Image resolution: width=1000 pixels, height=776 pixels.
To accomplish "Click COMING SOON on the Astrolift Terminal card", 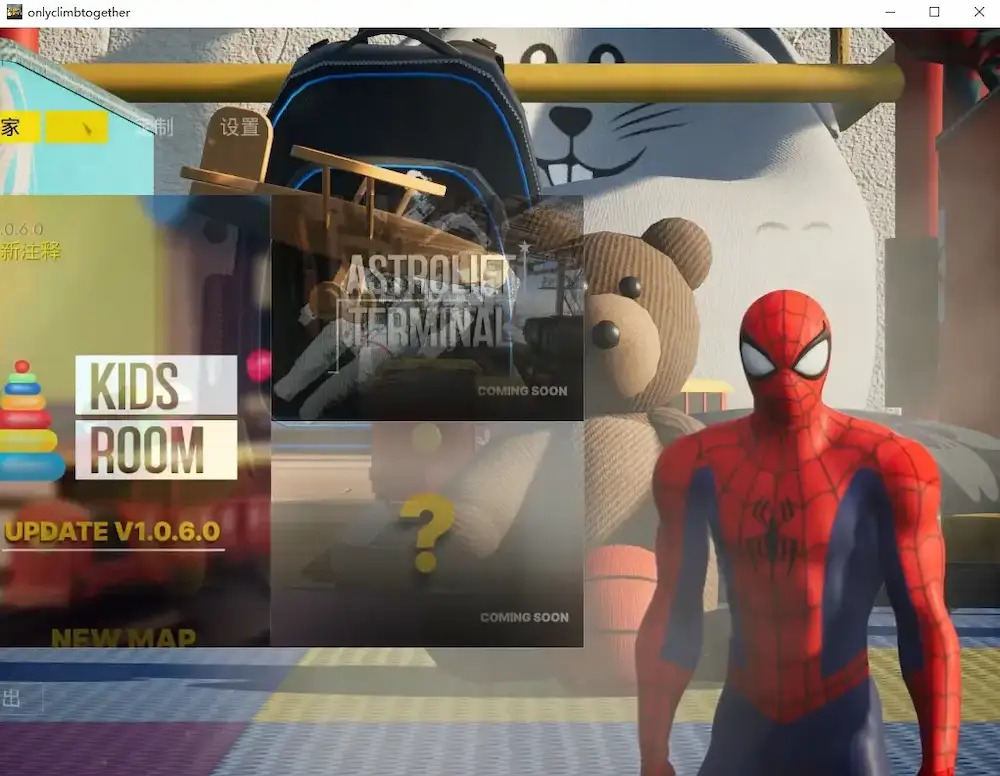I will (x=522, y=391).
